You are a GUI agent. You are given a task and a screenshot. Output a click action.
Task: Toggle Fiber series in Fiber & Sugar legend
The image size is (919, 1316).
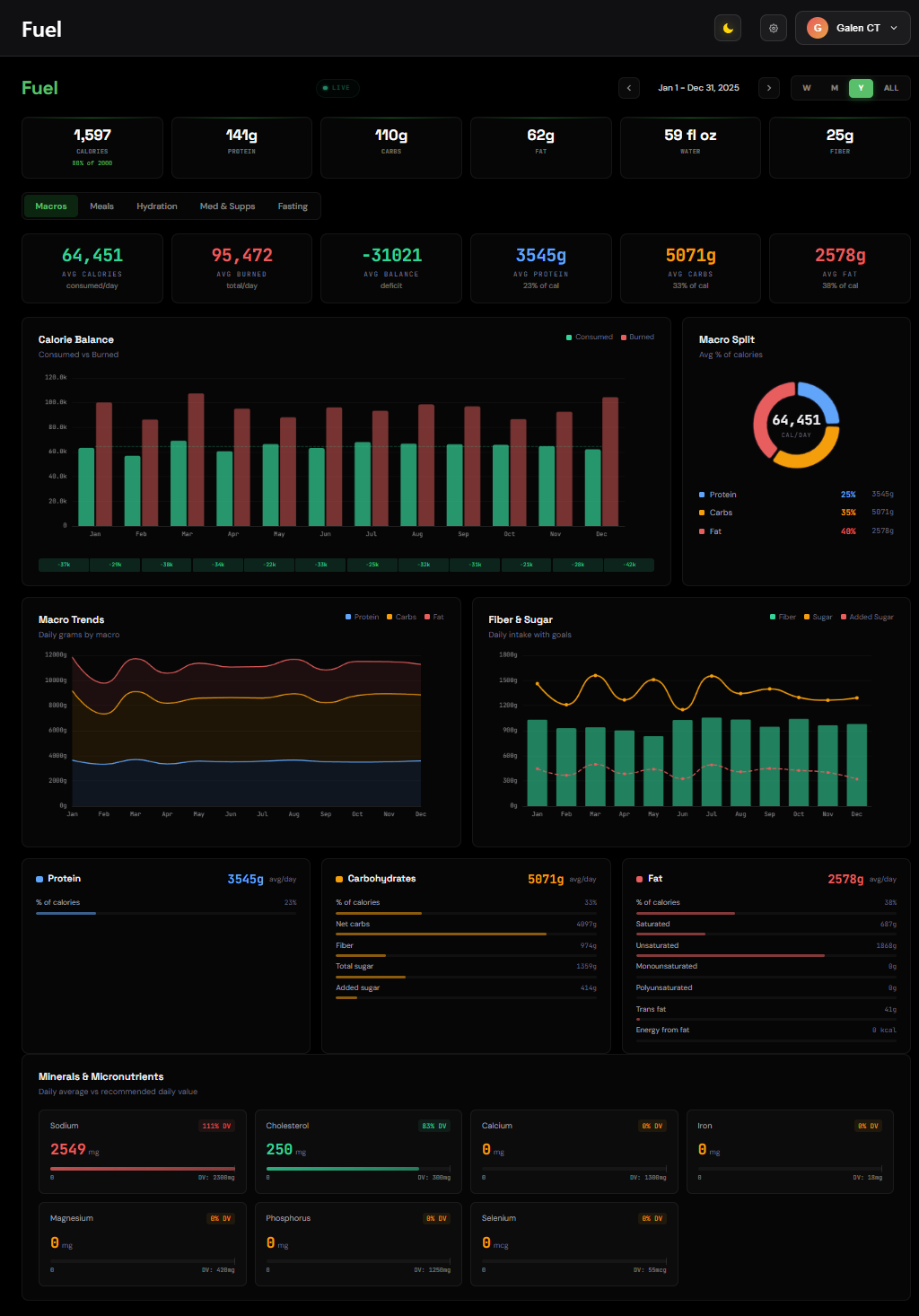(783, 618)
